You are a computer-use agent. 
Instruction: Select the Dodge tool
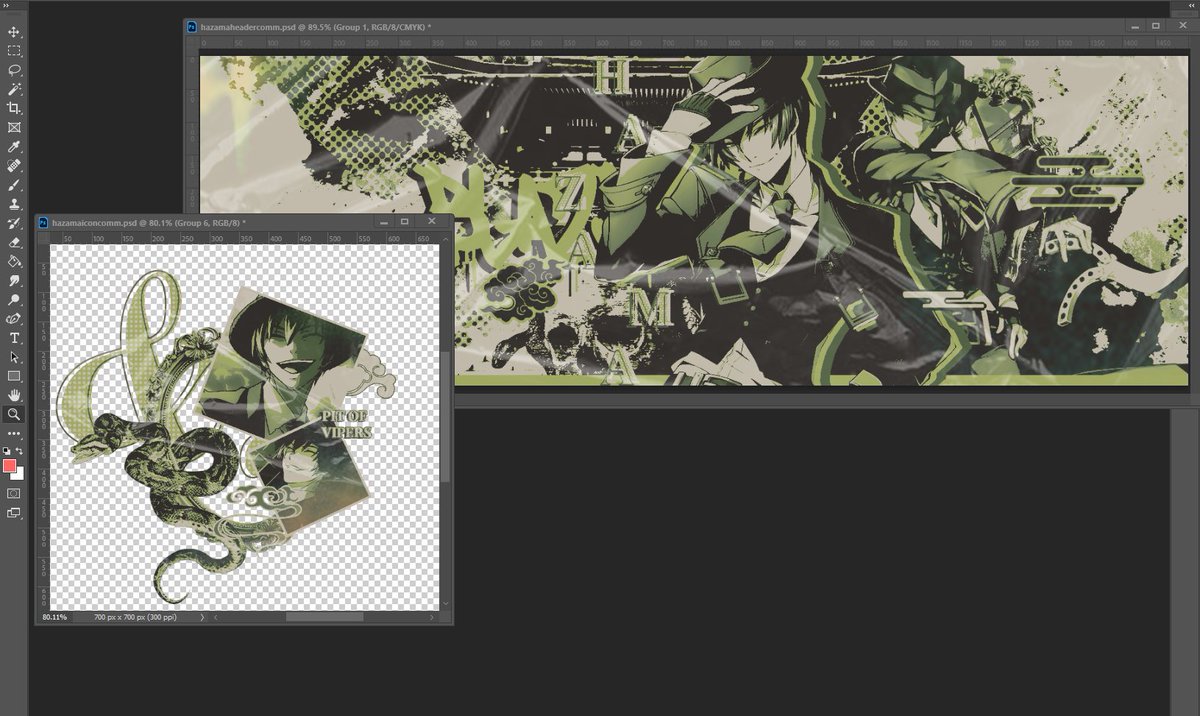(x=14, y=300)
